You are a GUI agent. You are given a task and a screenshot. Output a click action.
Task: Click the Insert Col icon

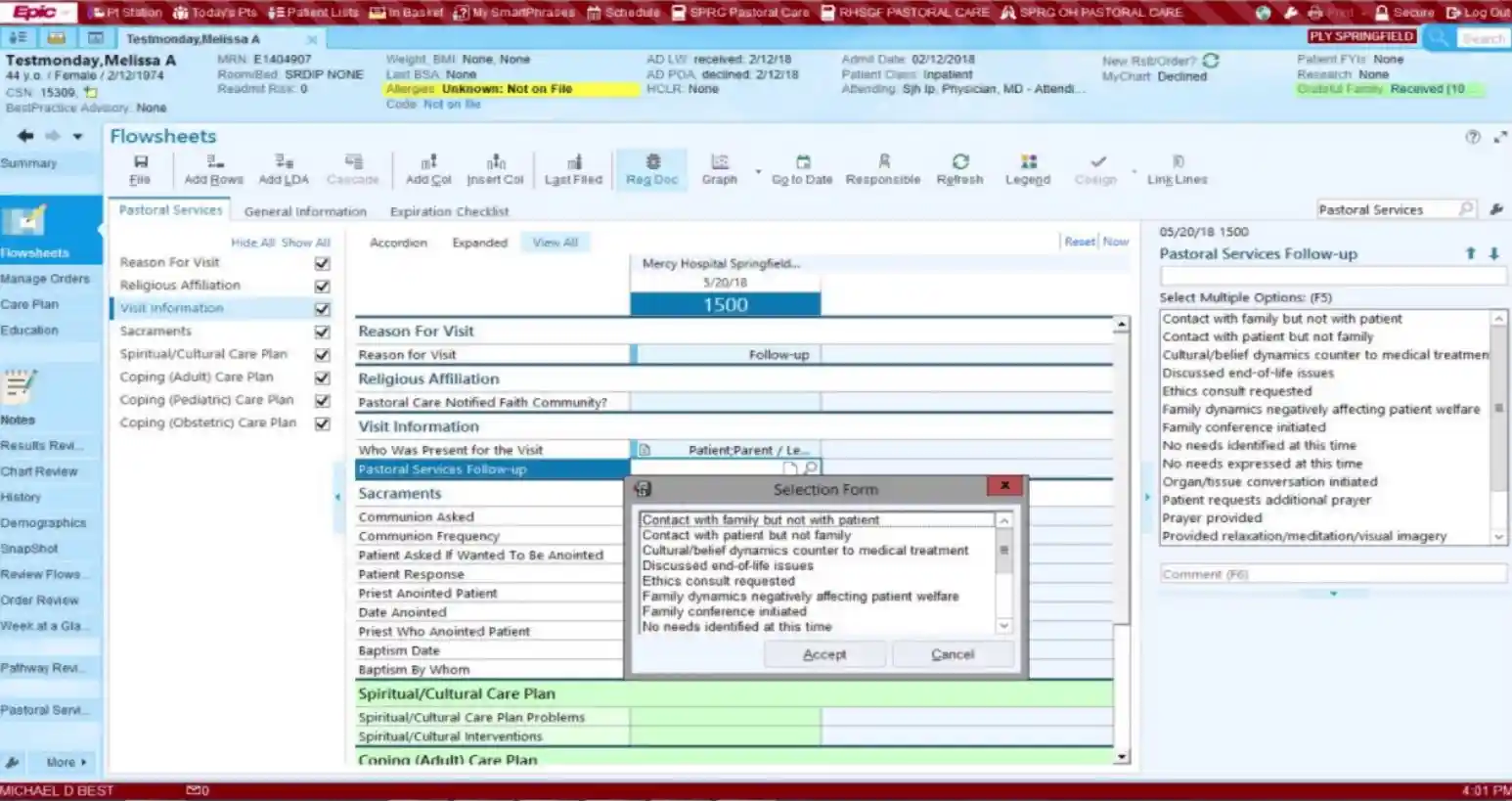click(x=495, y=168)
